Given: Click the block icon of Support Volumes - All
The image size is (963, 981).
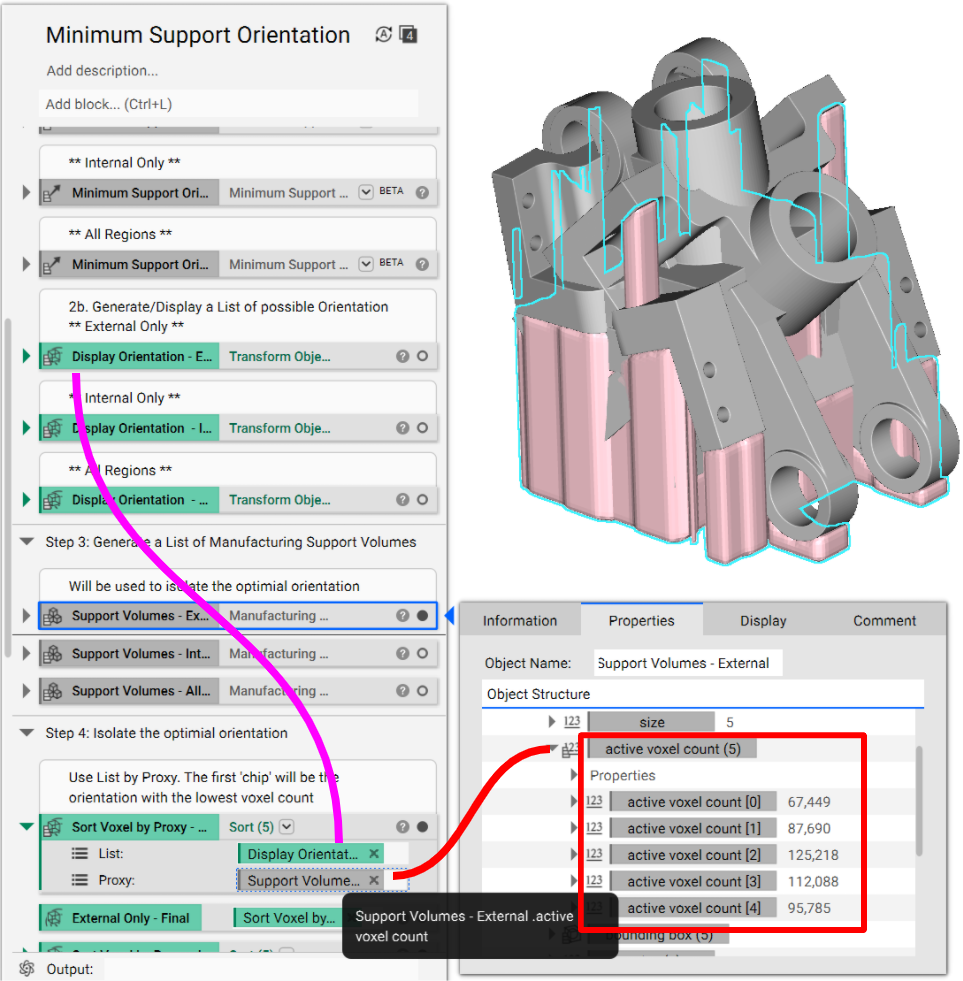Looking at the screenshot, I should 53,691.
